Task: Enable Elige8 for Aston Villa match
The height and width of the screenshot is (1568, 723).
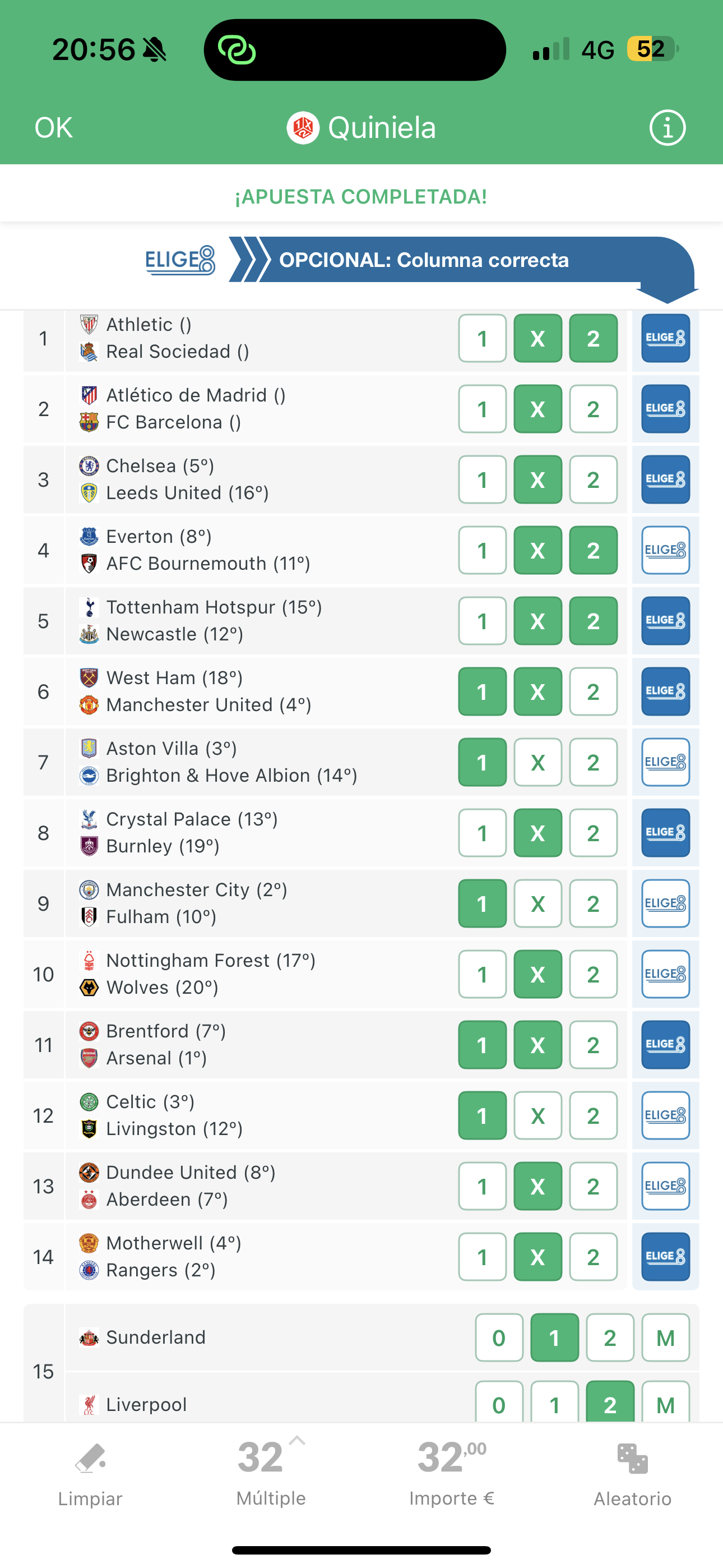Action: tap(665, 762)
